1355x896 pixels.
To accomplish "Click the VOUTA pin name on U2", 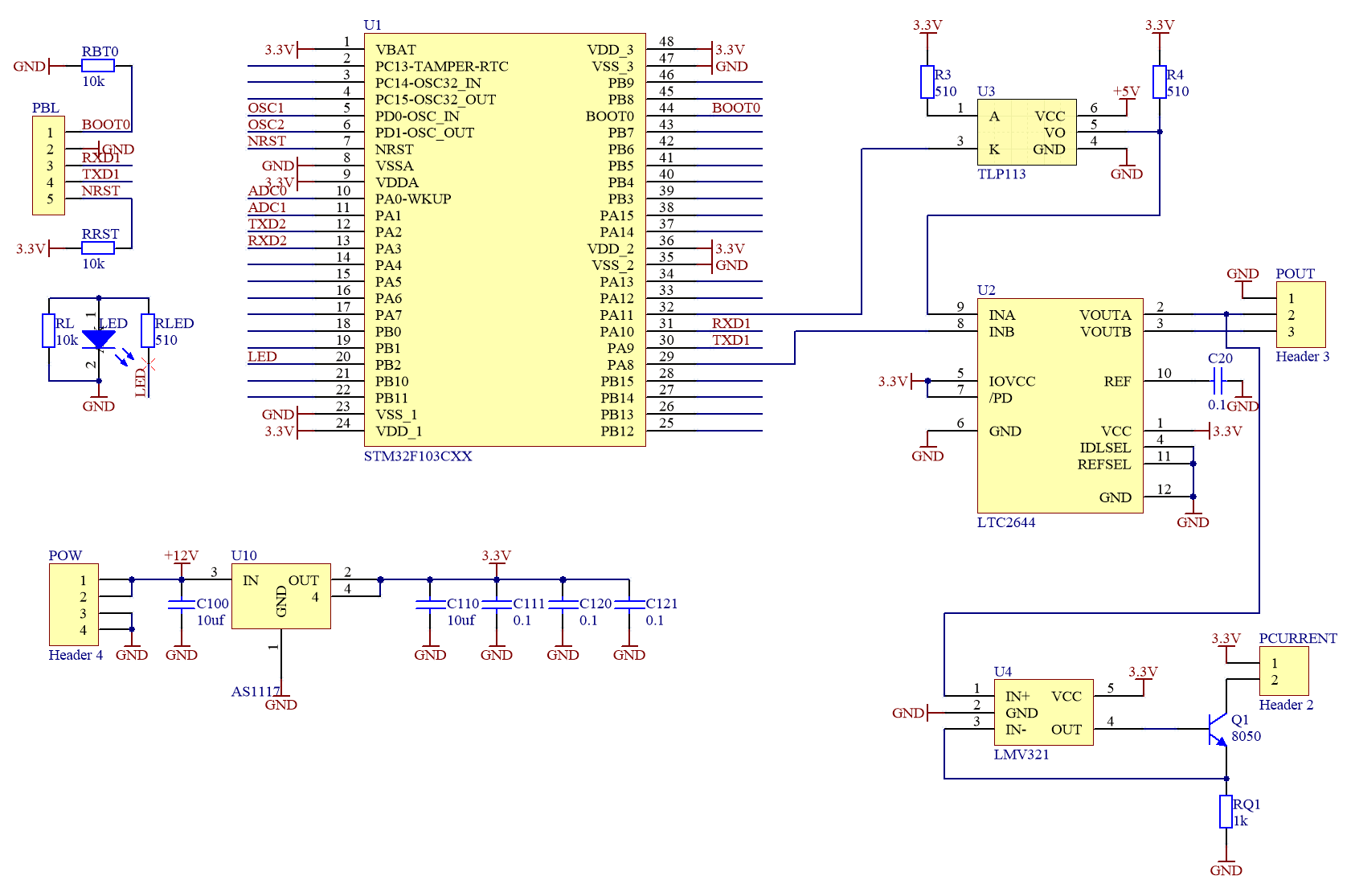I will click(x=1105, y=315).
